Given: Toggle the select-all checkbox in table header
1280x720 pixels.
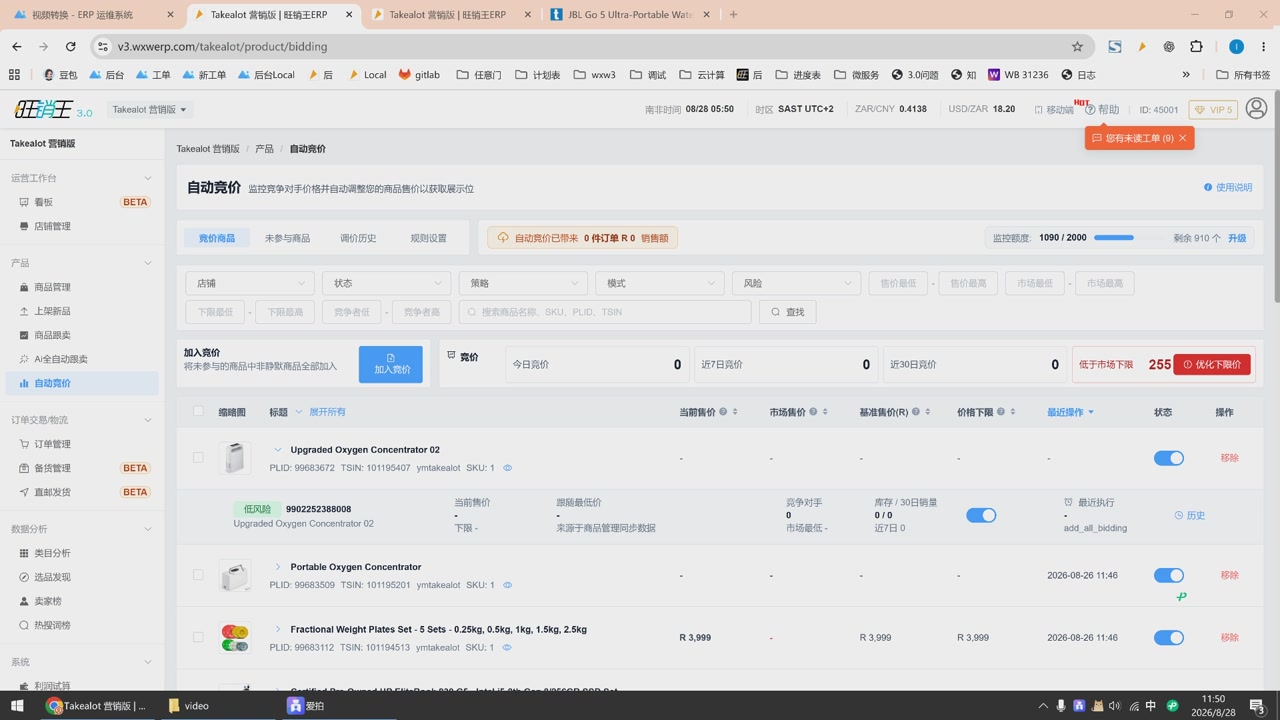Looking at the screenshot, I should click(x=198, y=411).
